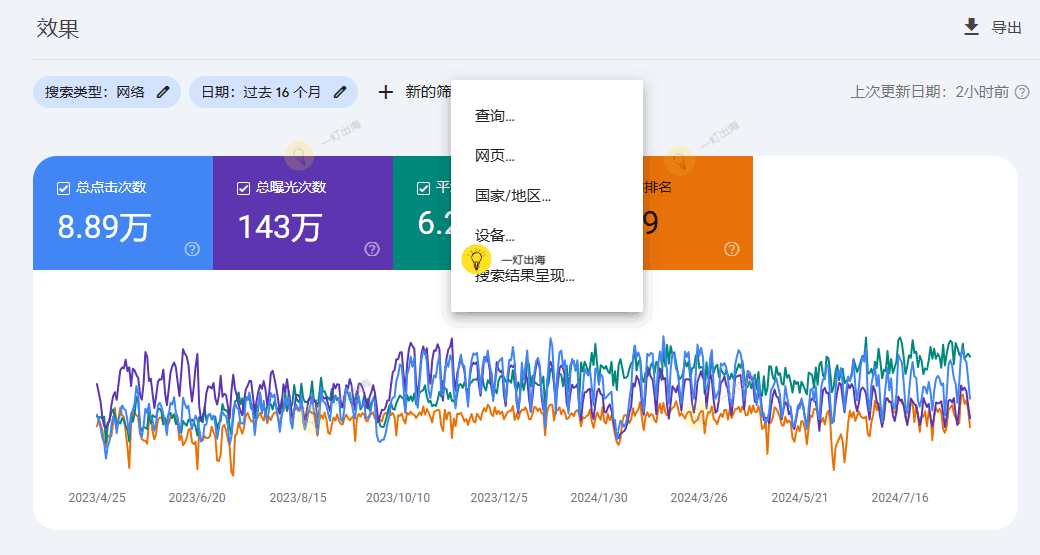Select 搜索结果呈现... menu option
The width and height of the screenshot is (1040, 555).
click(x=525, y=277)
